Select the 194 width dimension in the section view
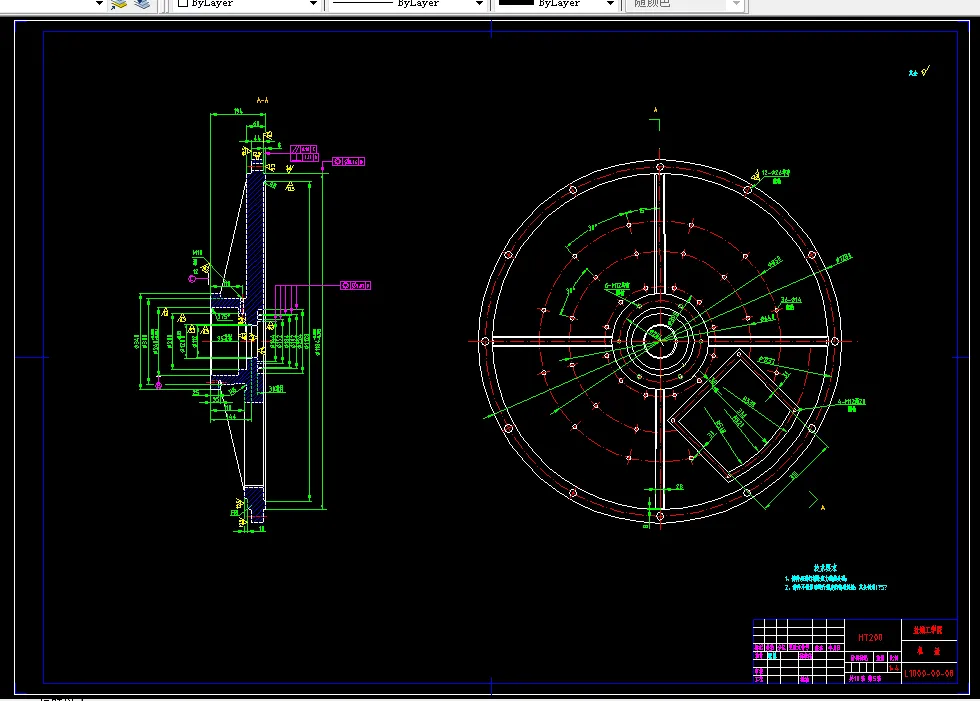The height and width of the screenshot is (701, 980). click(238, 111)
